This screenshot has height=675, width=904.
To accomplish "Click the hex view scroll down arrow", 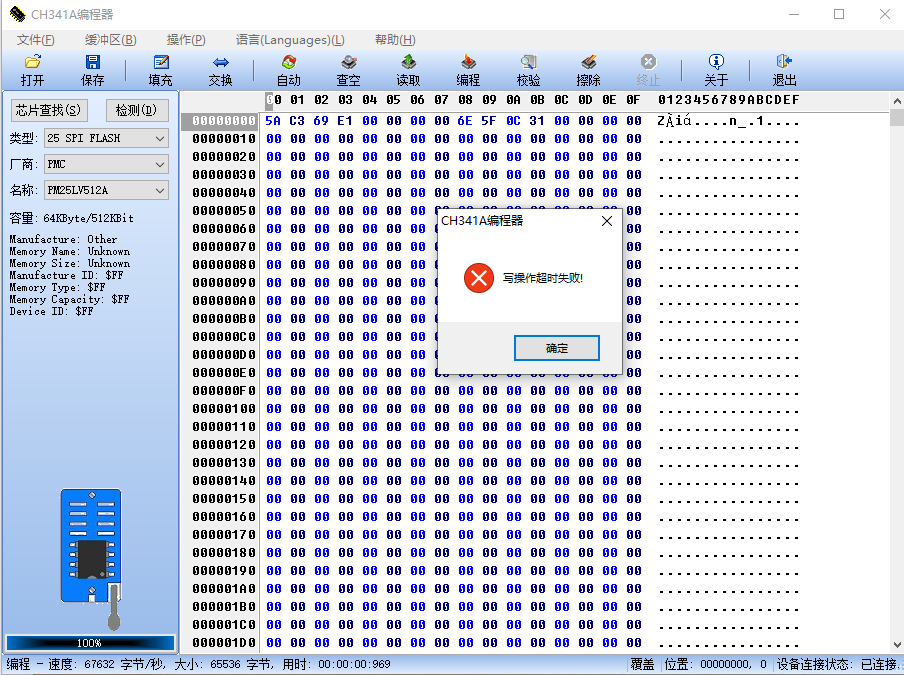I will 897,645.
